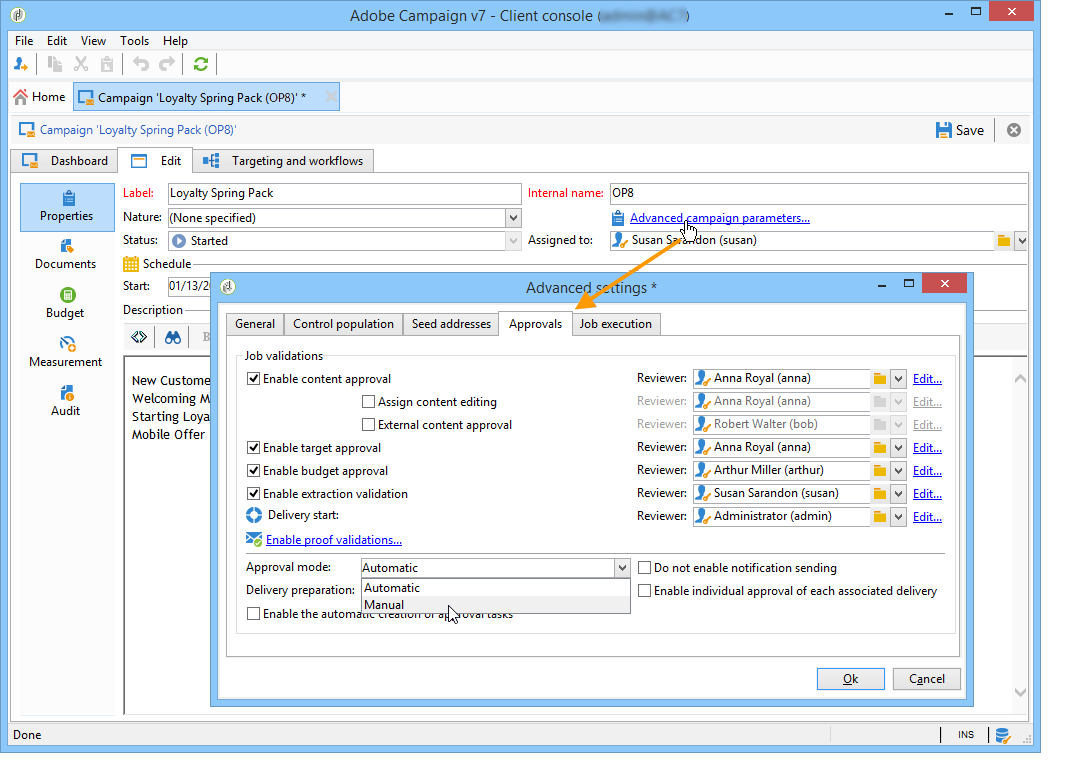
Task: Open the Tools menu
Action: point(135,41)
